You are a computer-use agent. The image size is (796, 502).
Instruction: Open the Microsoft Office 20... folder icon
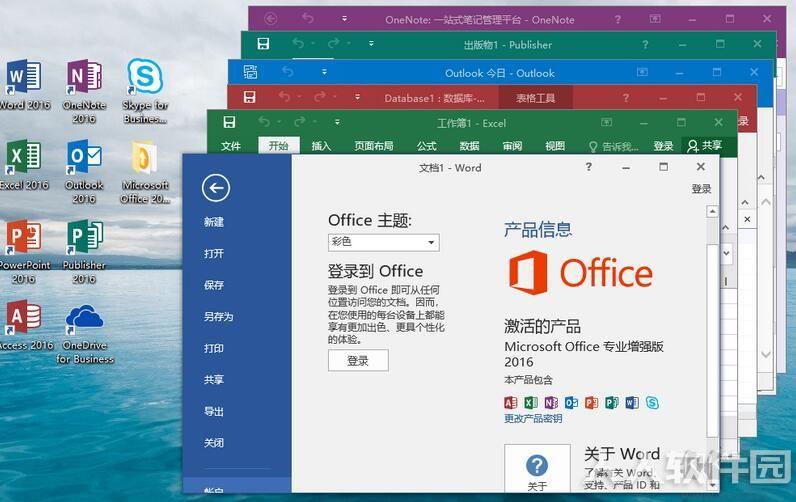click(x=145, y=172)
